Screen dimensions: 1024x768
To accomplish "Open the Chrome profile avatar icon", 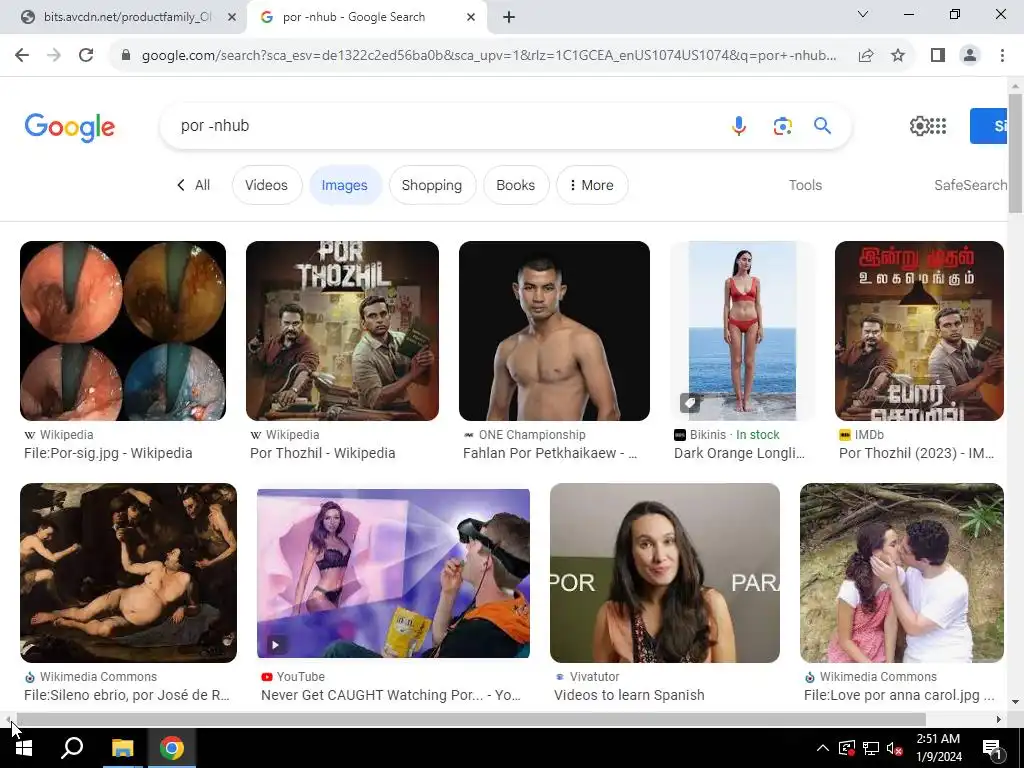I will coord(970,56).
